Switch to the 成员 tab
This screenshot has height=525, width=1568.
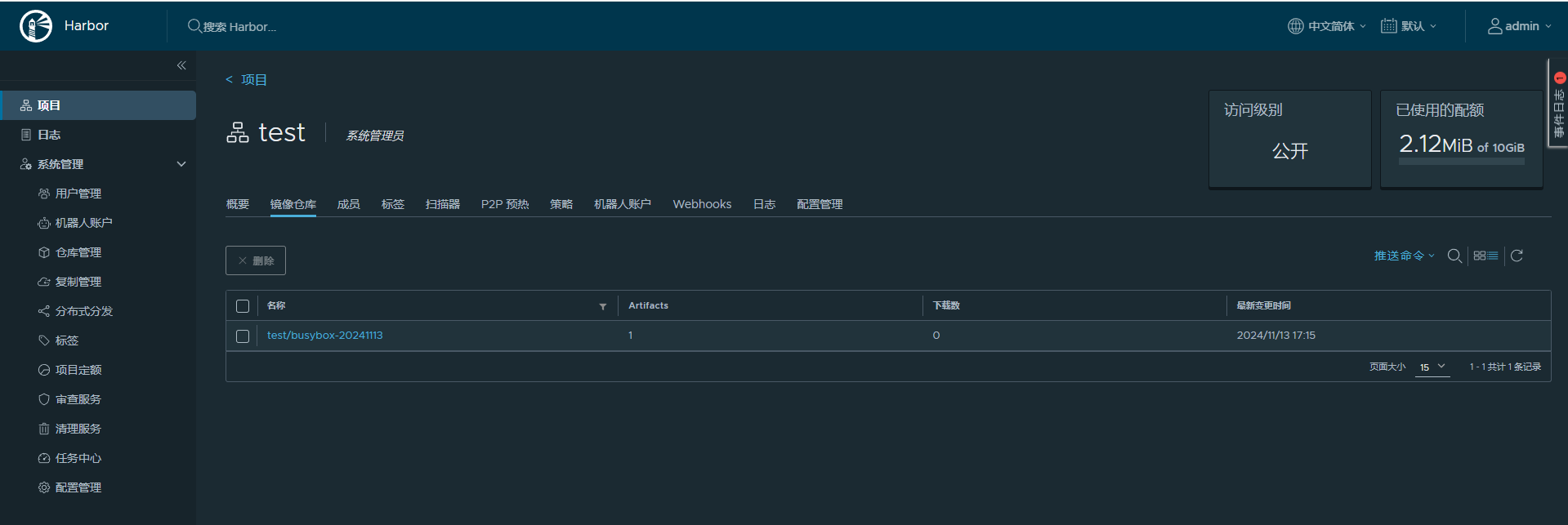pos(349,204)
